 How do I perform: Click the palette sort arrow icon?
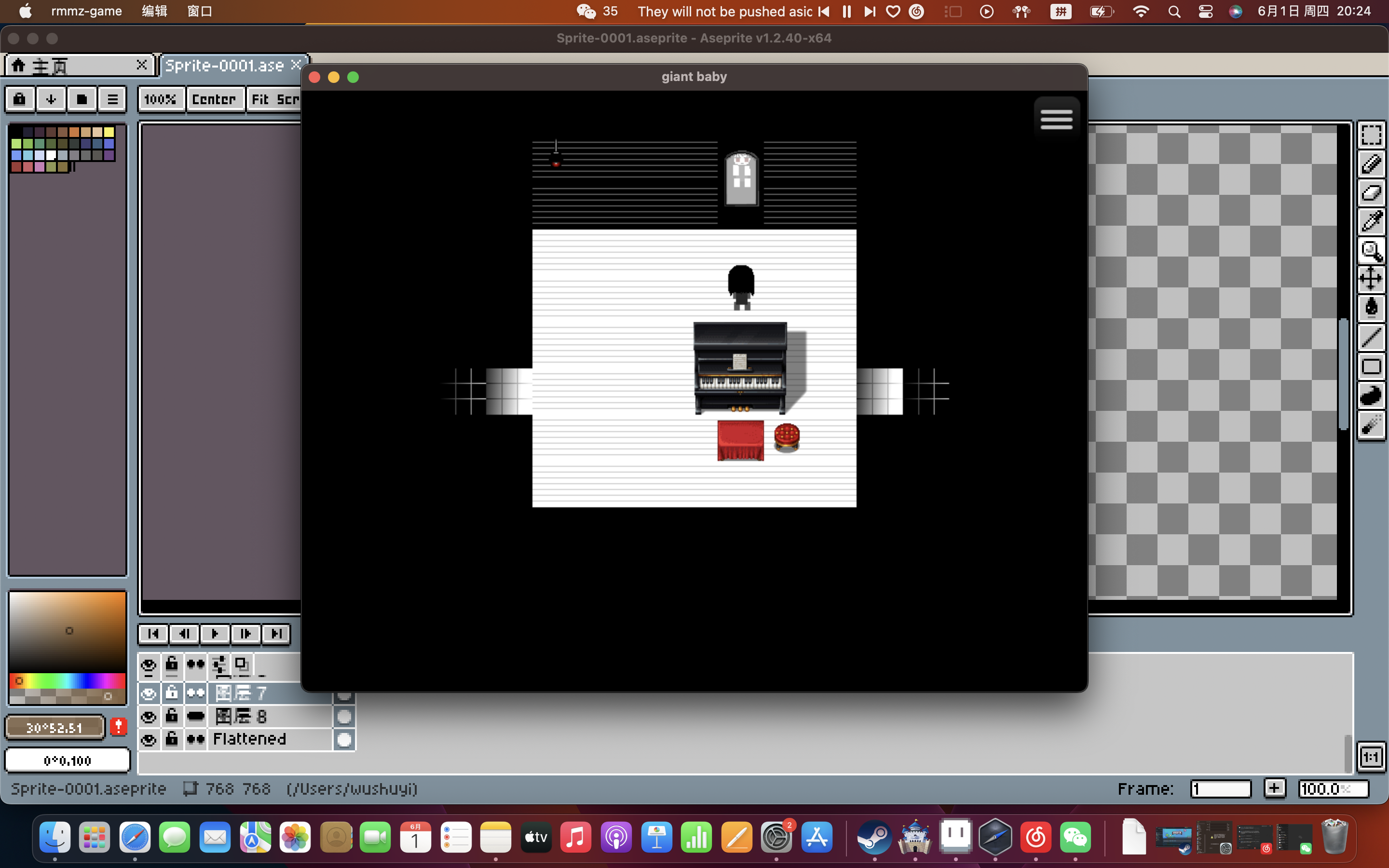[x=51, y=99]
